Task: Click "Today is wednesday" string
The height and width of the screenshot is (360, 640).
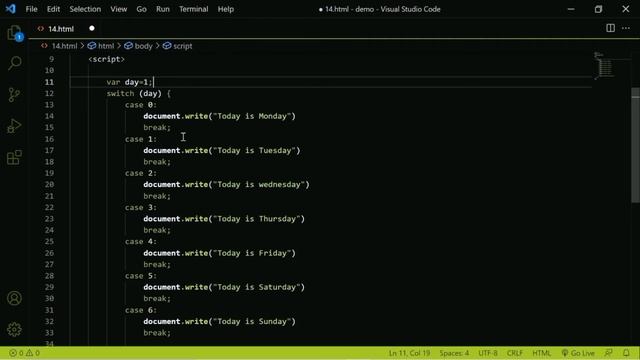Action: (259, 184)
